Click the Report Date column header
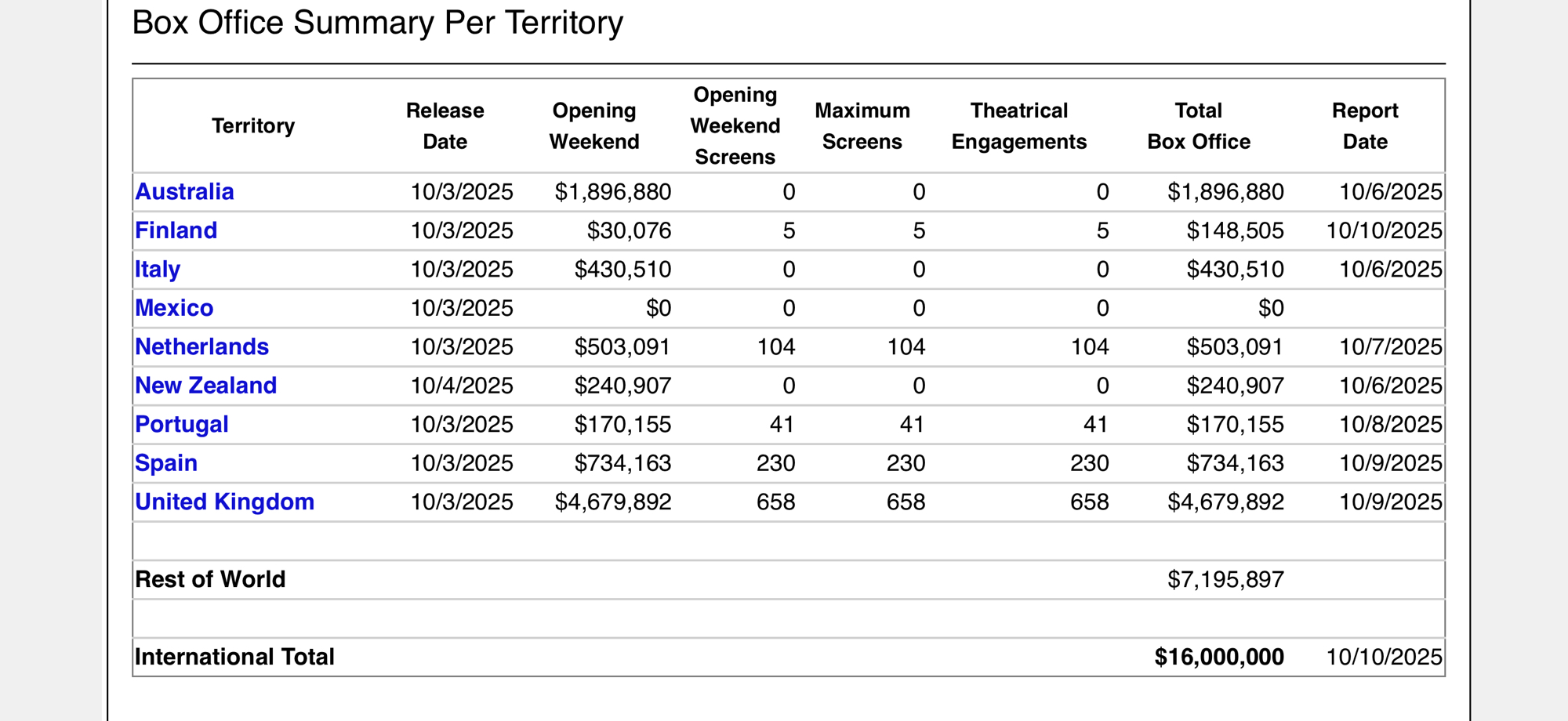 (x=1365, y=125)
